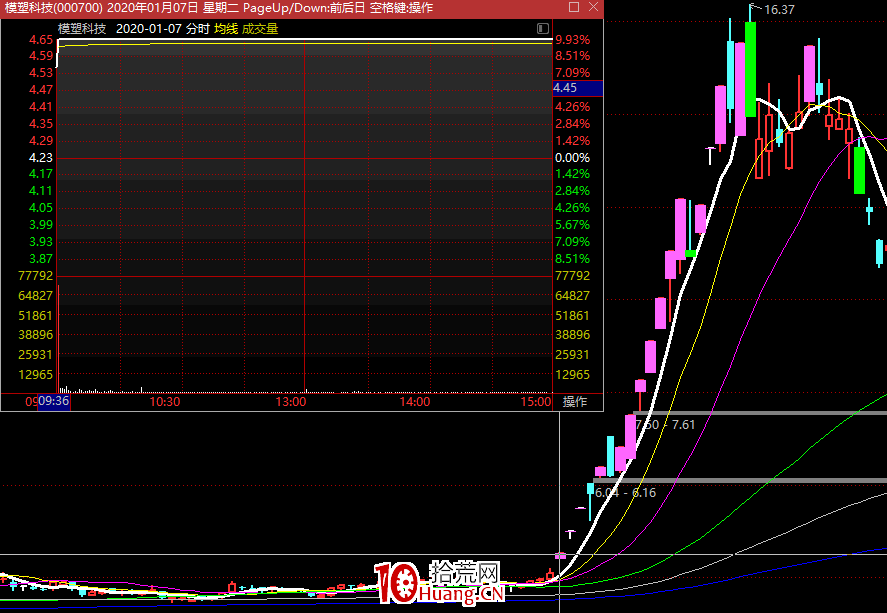The image size is (887, 613).
Task: Toggle the 成交量 volume legend
Action: [x=260, y=29]
